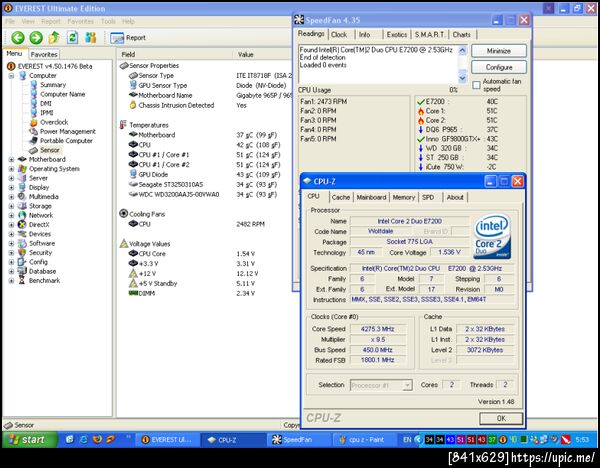Click the Config icon in tree

[22, 262]
